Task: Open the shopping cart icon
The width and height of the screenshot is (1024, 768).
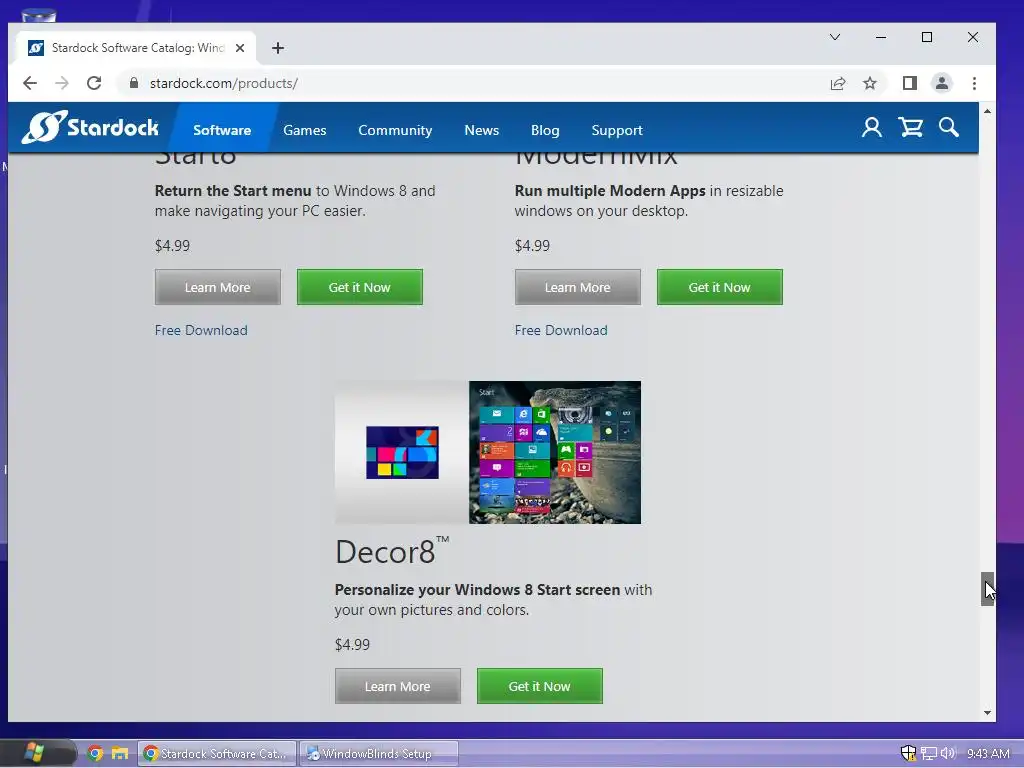Action: (x=910, y=127)
